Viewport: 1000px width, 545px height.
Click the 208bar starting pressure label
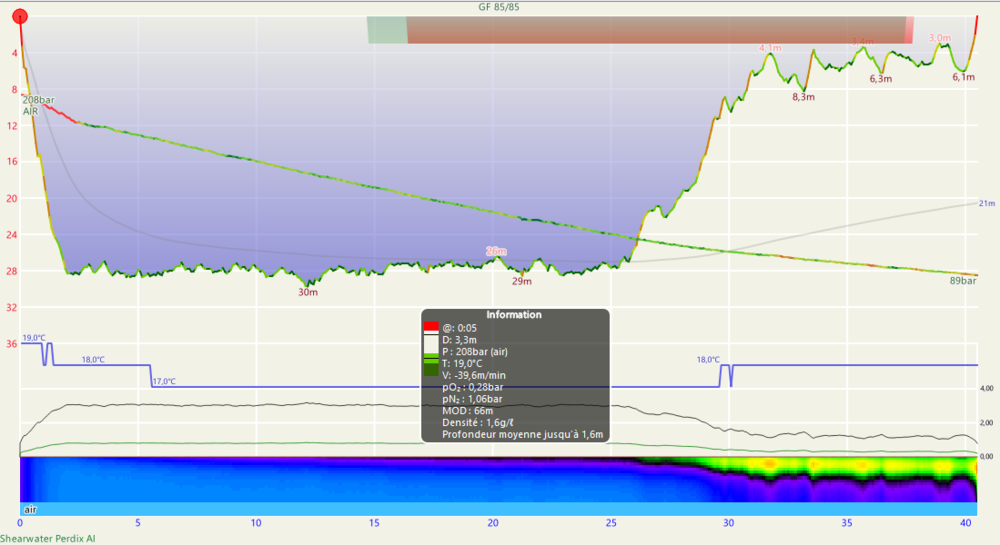point(39,100)
